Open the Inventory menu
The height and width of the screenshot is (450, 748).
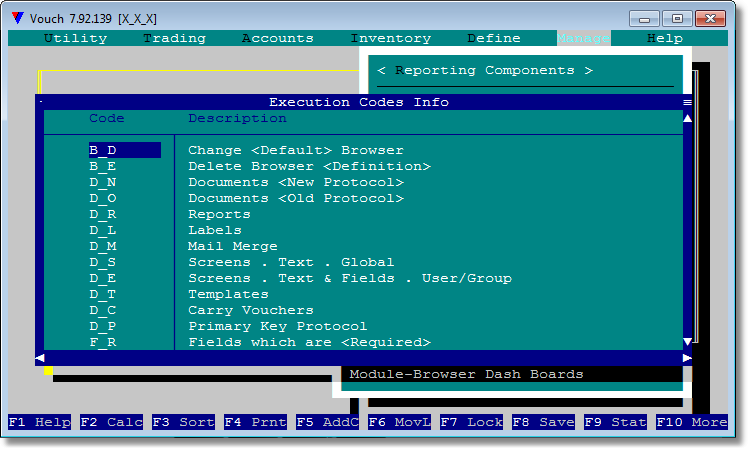(x=391, y=38)
